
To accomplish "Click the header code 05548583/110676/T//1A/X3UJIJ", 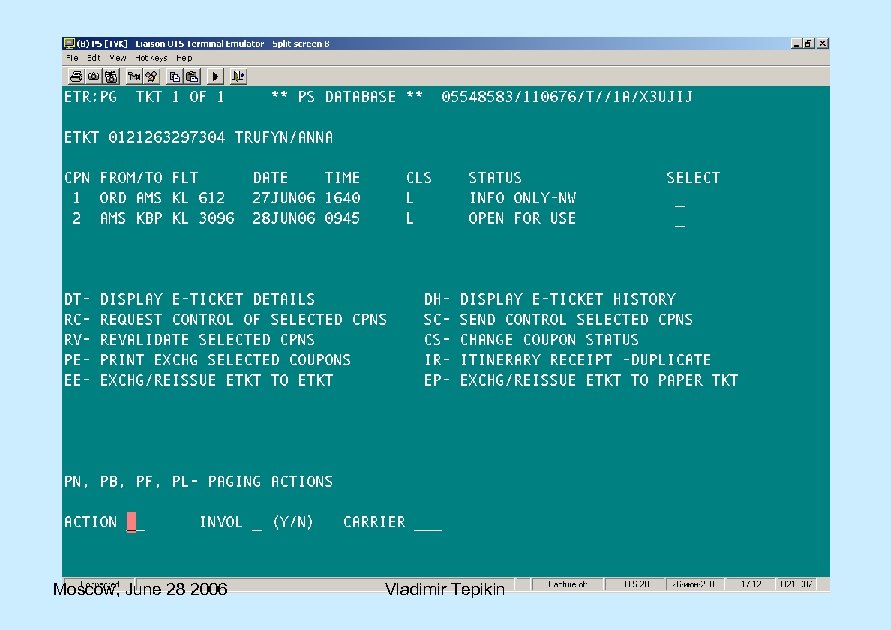I will (567, 97).
